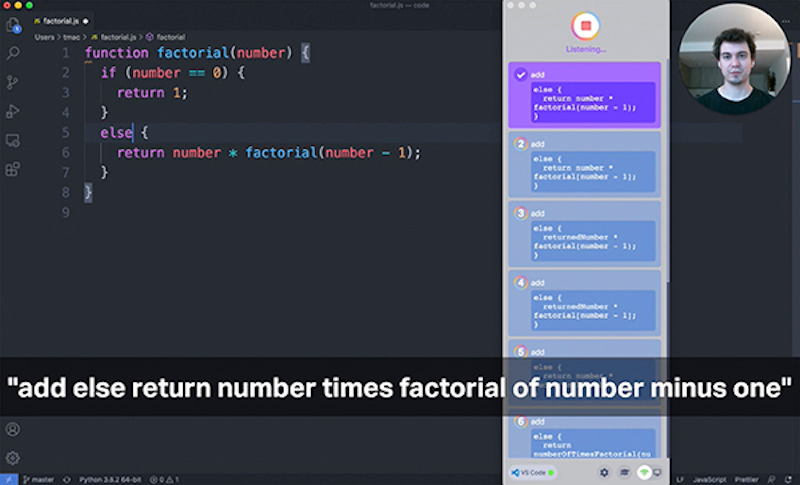Expand the 'factorial' symbol breadcrumb
The height and width of the screenshot is (485, 800).
pyautogui.click(x=166, y=37)
